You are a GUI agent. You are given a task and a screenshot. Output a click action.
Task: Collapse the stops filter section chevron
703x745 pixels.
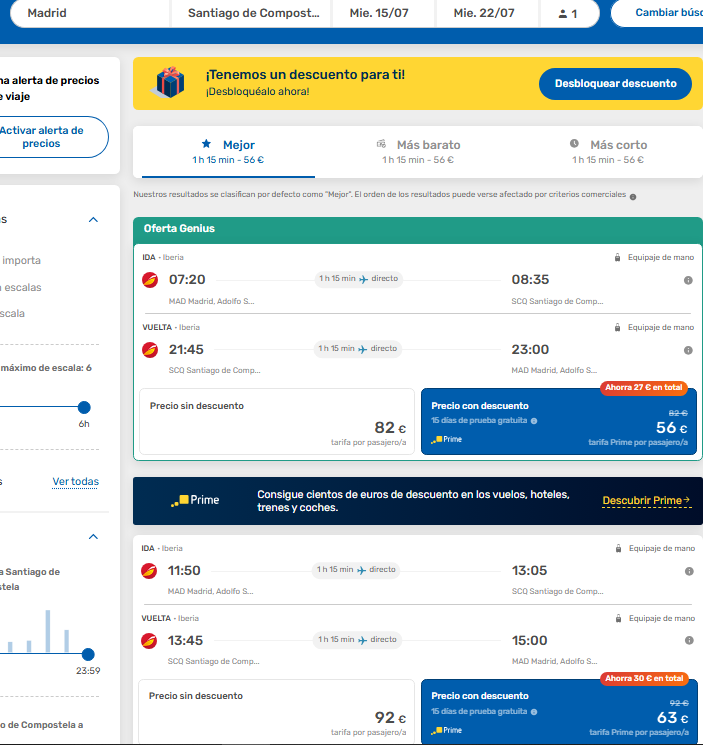tap(93, 220)
